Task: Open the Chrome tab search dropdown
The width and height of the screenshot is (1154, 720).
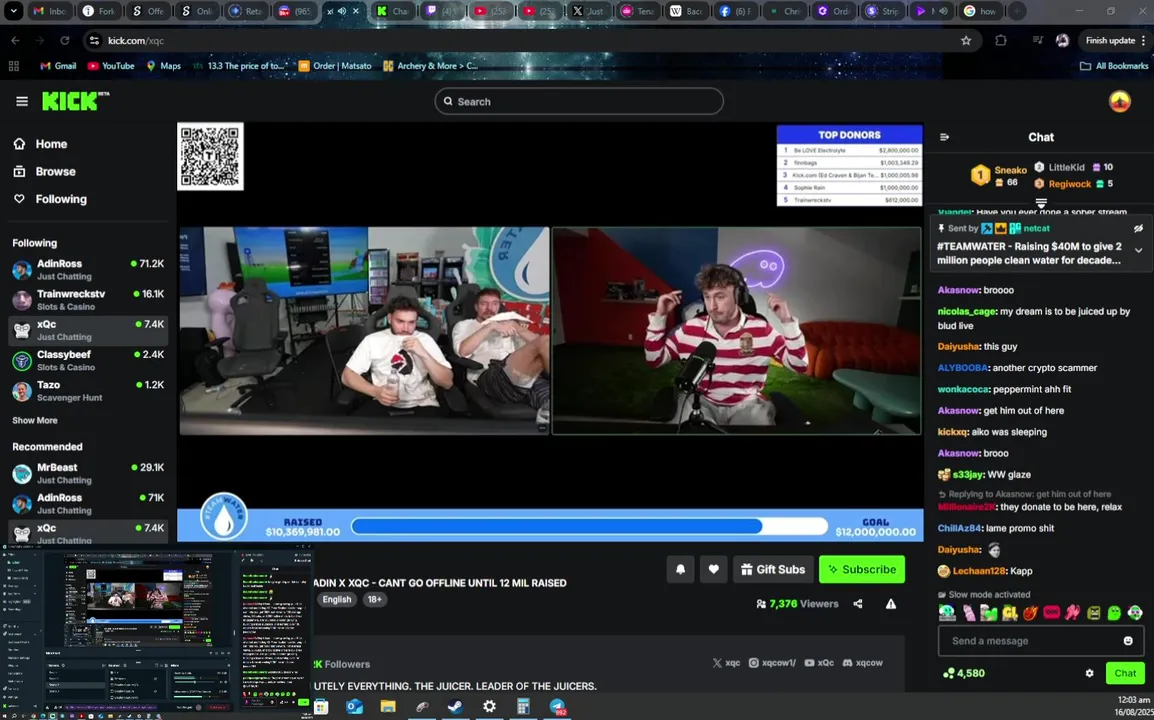Action: pyautogui.click(x=13, y=11)
